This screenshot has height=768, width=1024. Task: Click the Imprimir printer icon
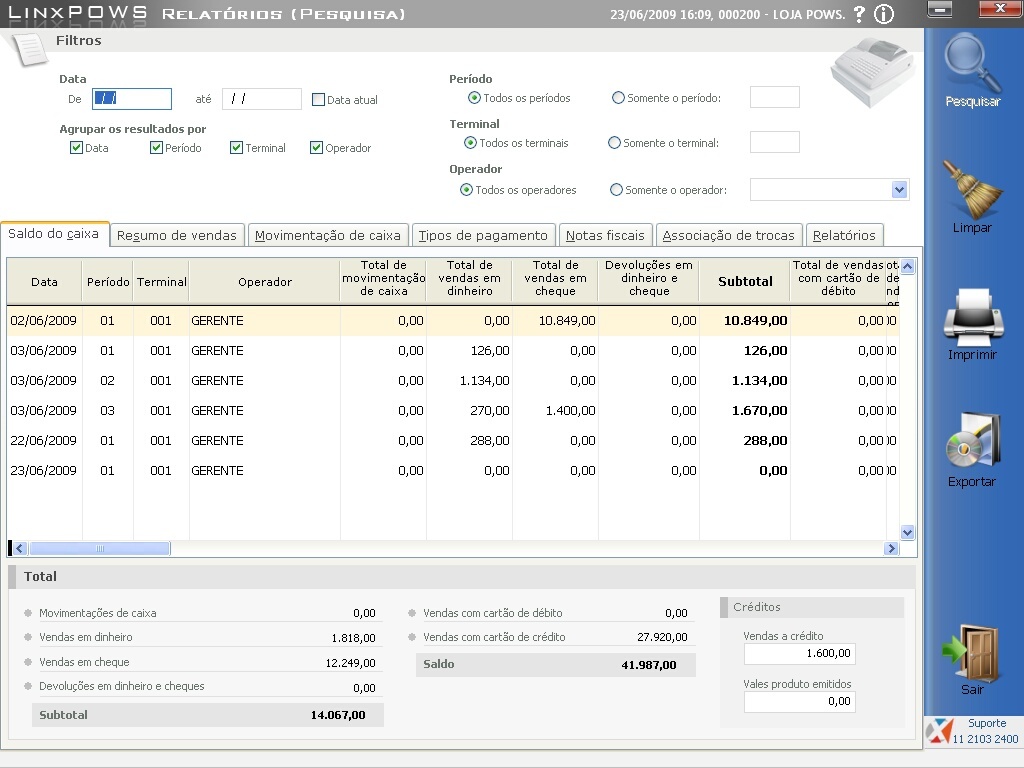coord(972,316)
